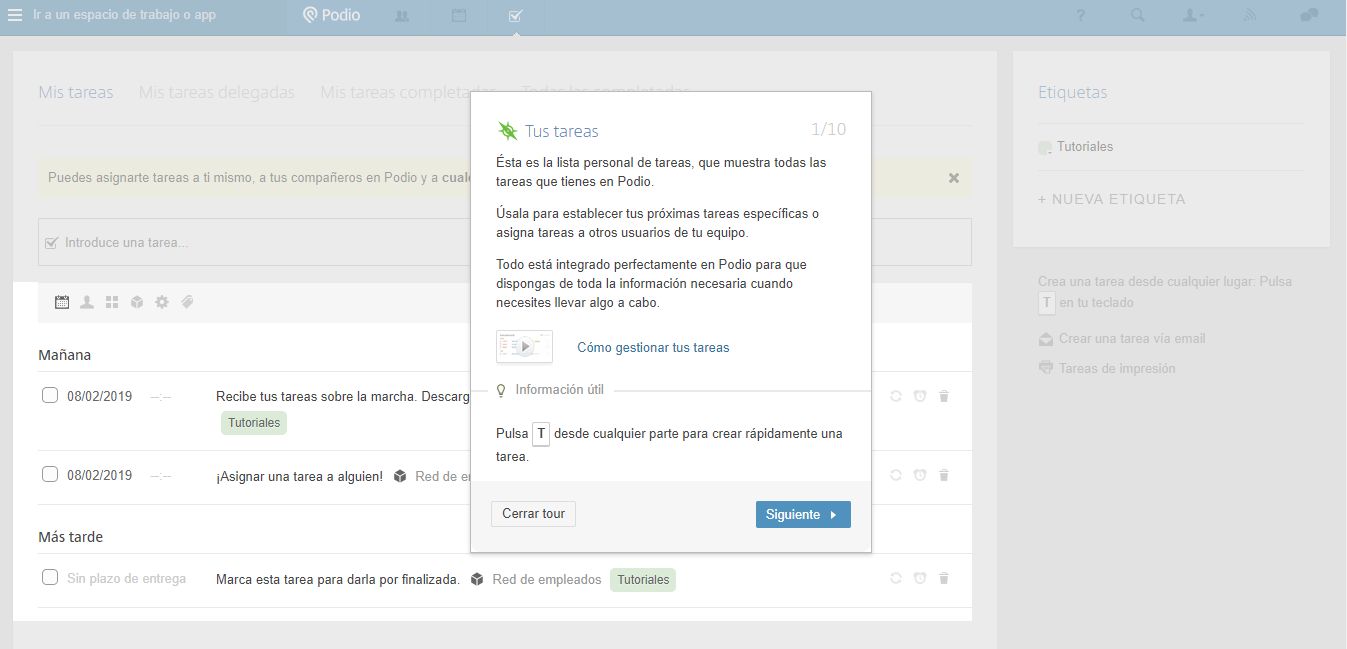This screenshot has height=649, width=1347.
Task: Expand the user account dropdown in header
Action: (1193, 16)
